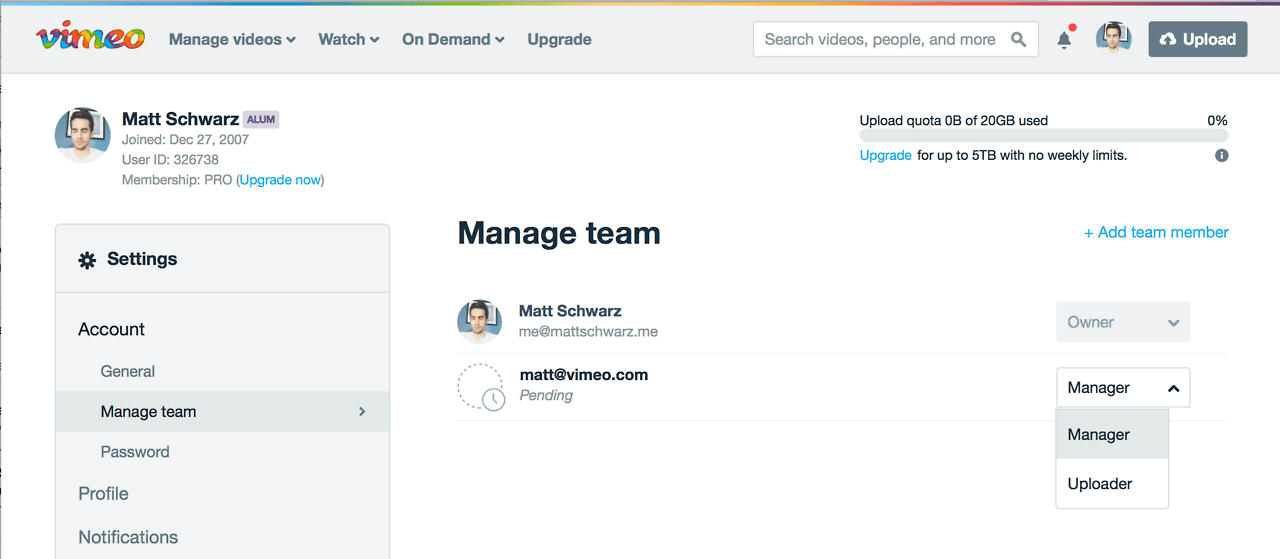This screenshot has height=559, width=1280.
Task: Select the Account section heading
Action: tap(111, 329)
